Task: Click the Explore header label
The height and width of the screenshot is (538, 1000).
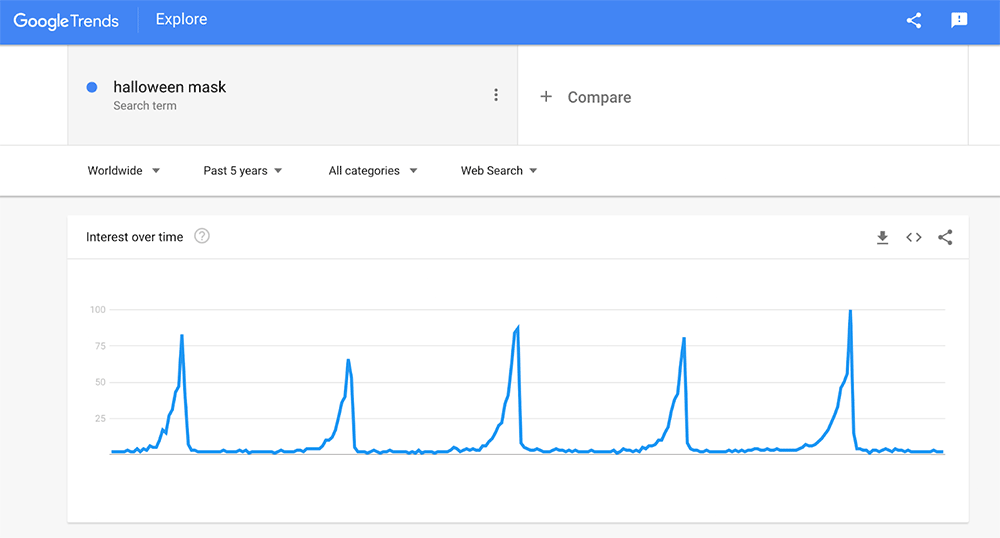Action: pos(181,20)
